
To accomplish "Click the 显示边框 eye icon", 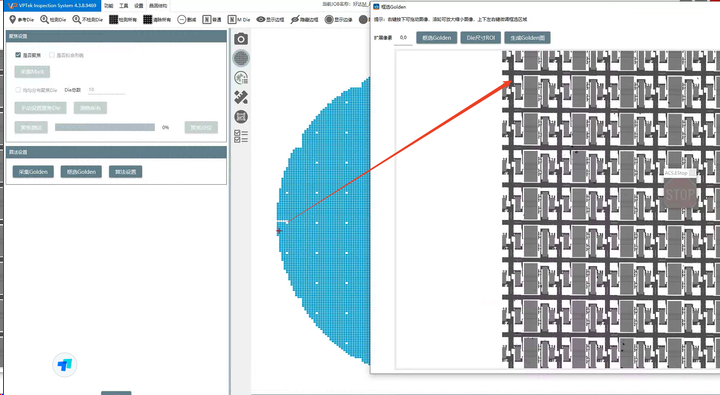I will click(x=270, y=19).
